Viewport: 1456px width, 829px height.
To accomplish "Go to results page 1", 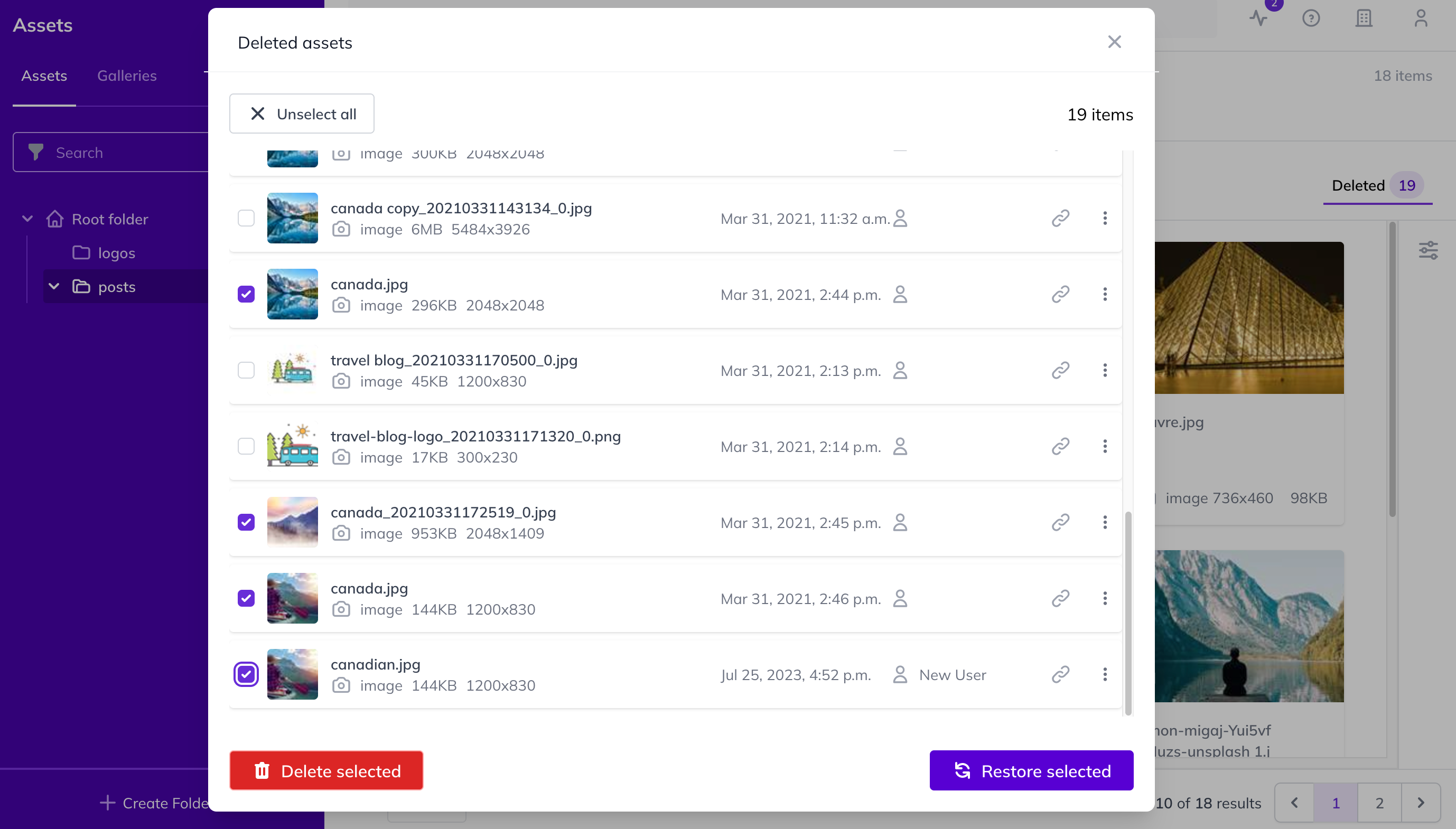I will tap(1335, 803).
